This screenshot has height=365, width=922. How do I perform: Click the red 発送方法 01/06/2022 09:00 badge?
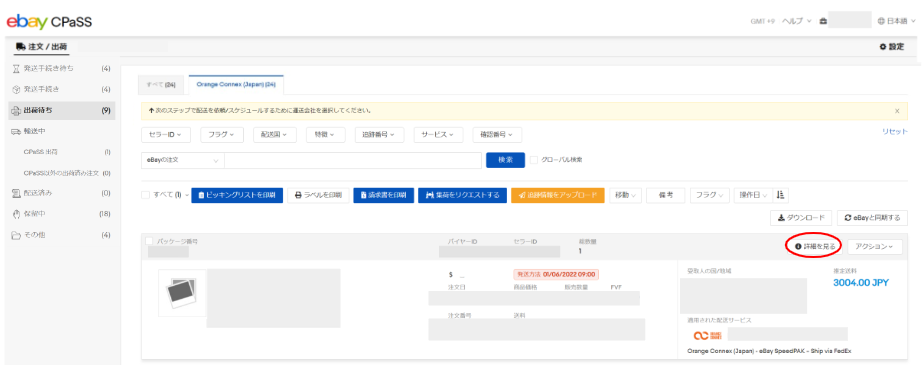556,274
